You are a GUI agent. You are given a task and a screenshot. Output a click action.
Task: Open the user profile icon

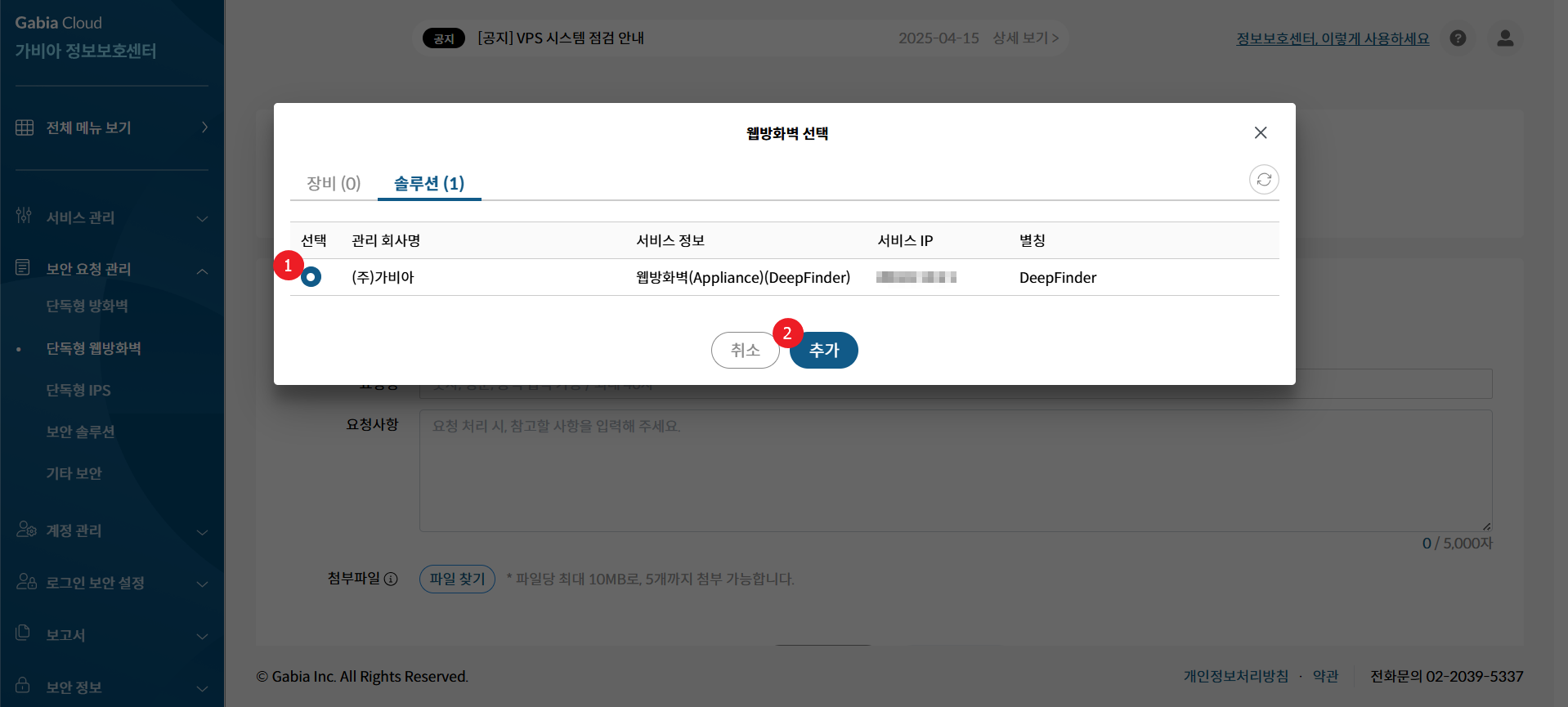pos(1504,38)
